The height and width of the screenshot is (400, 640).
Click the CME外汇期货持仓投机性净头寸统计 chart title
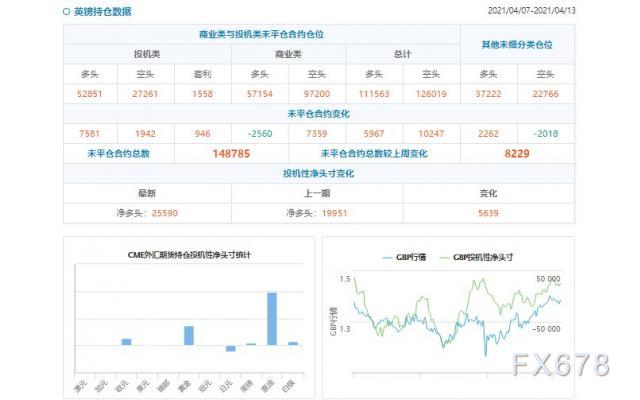click(189, 255)
